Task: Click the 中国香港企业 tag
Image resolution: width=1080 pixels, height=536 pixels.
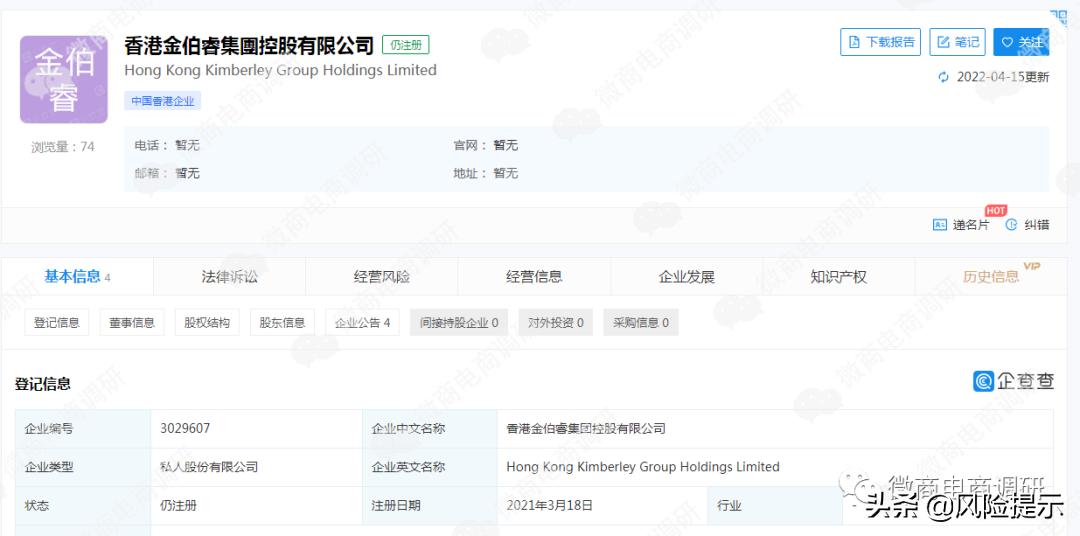Action: (163, 101)
